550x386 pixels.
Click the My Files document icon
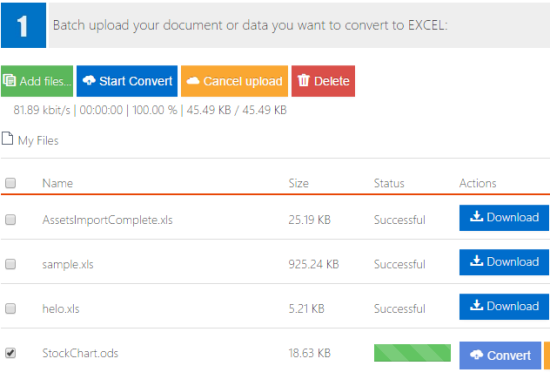pyautogui.click(x=7, y=138)
